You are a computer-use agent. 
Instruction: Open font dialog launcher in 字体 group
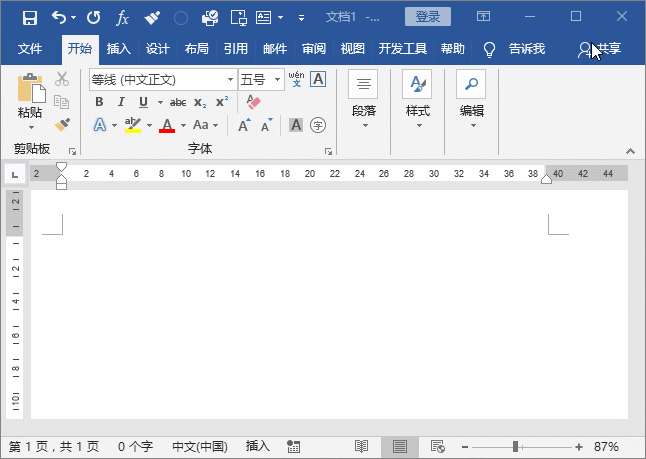328,152
